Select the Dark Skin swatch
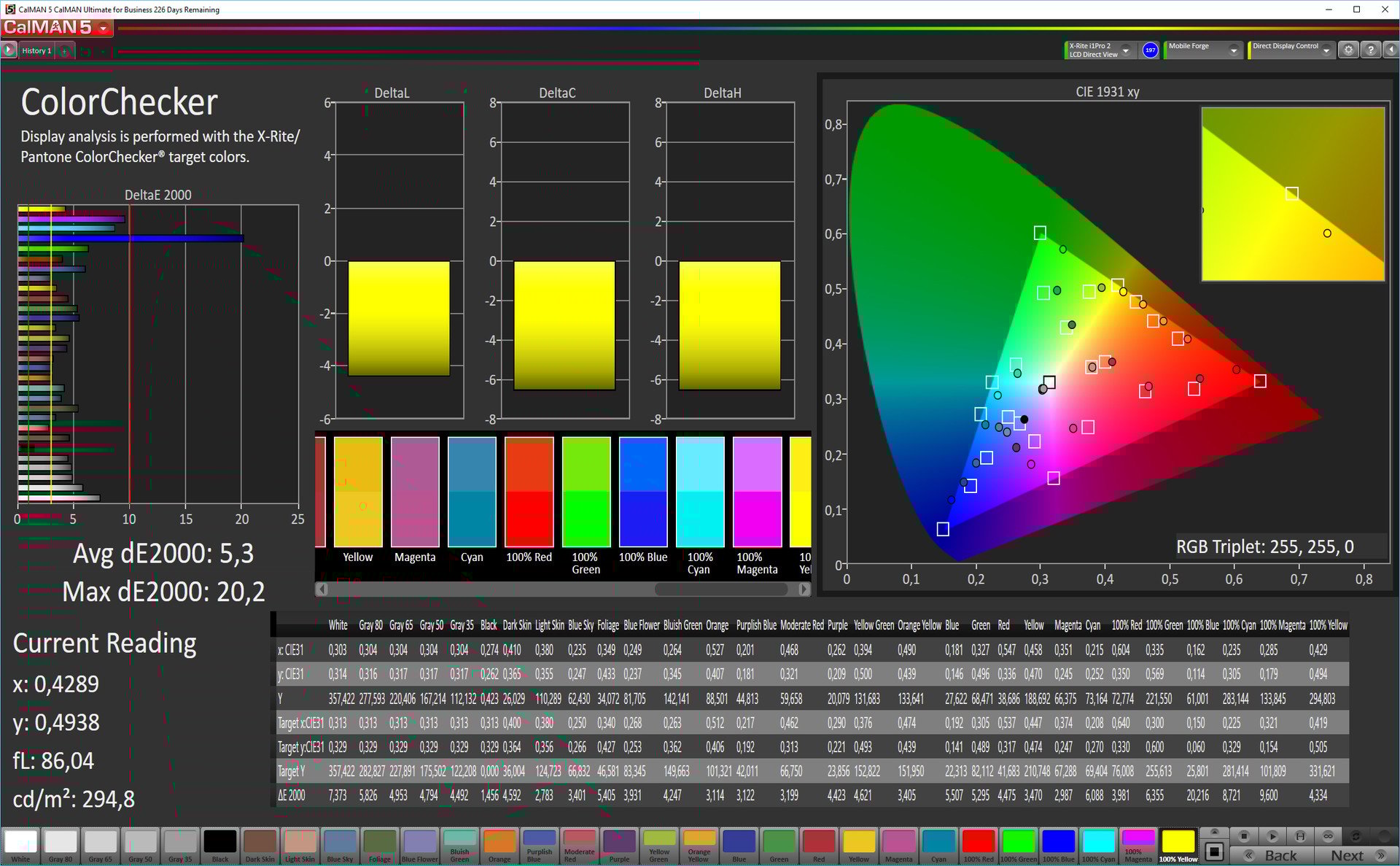Viewport: 1400px width, 866px height. [x=260, y=846]
